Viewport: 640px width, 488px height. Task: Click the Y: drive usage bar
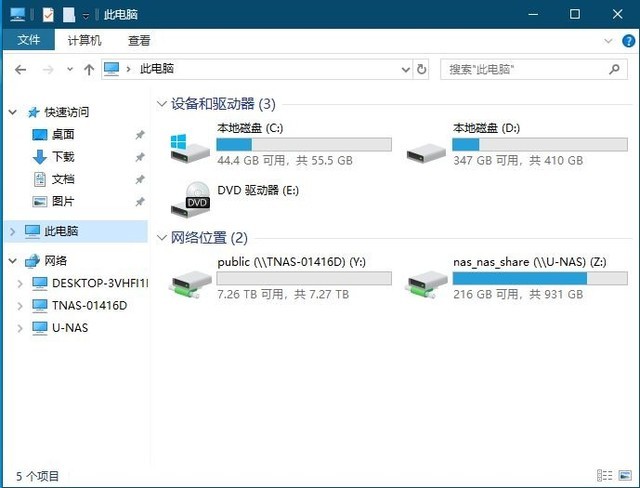click(x=304, y=278)
